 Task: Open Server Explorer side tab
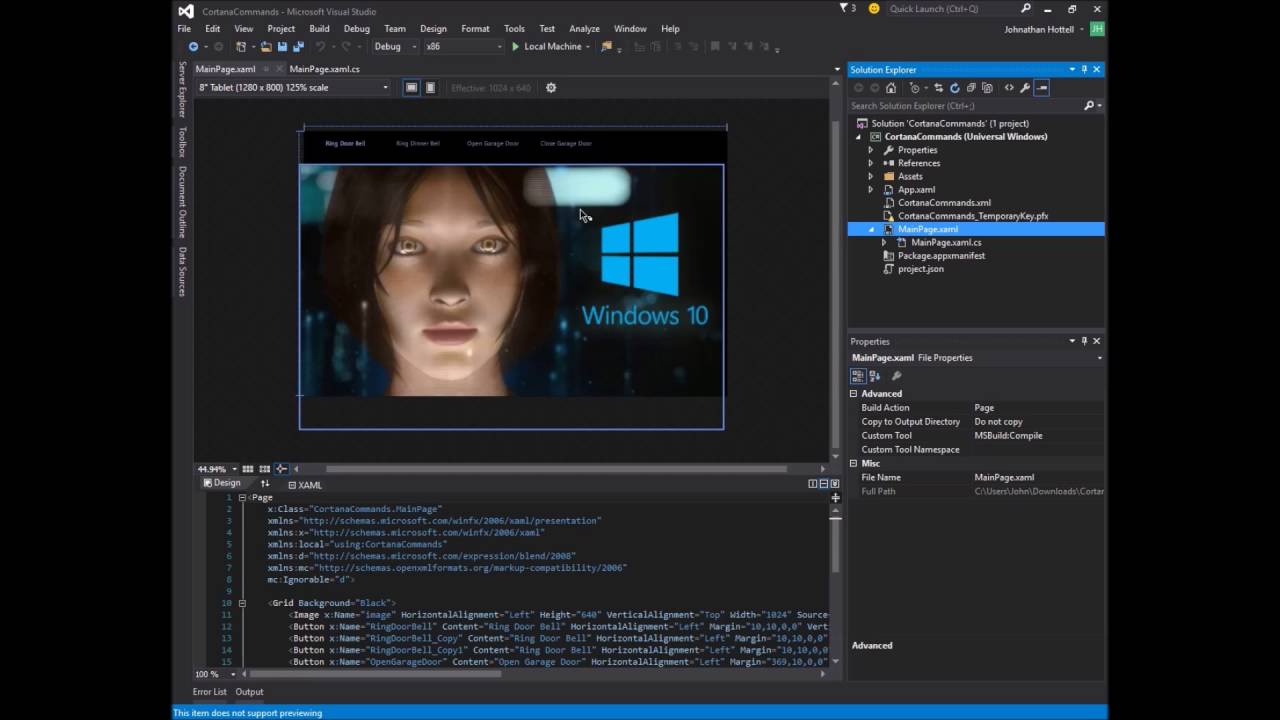point(182,89)
